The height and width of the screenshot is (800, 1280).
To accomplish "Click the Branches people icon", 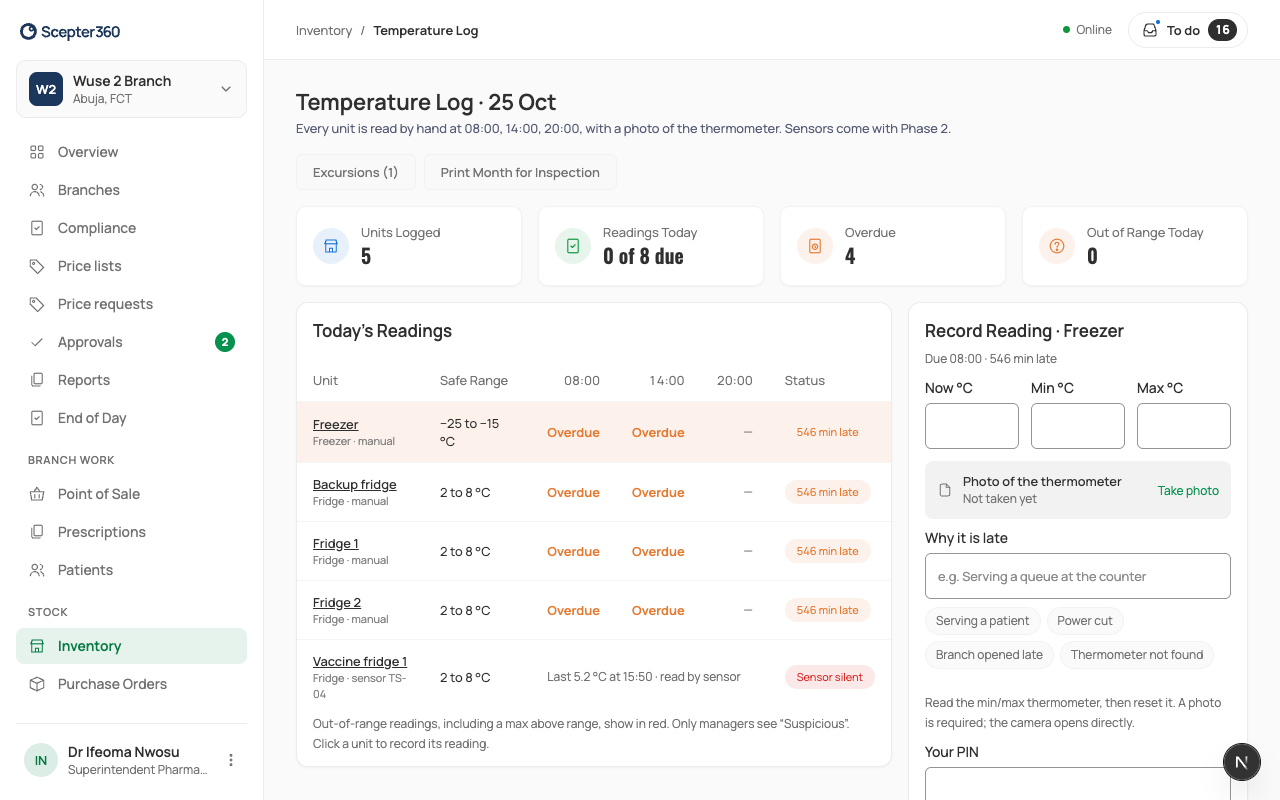I will click(37, 190).
